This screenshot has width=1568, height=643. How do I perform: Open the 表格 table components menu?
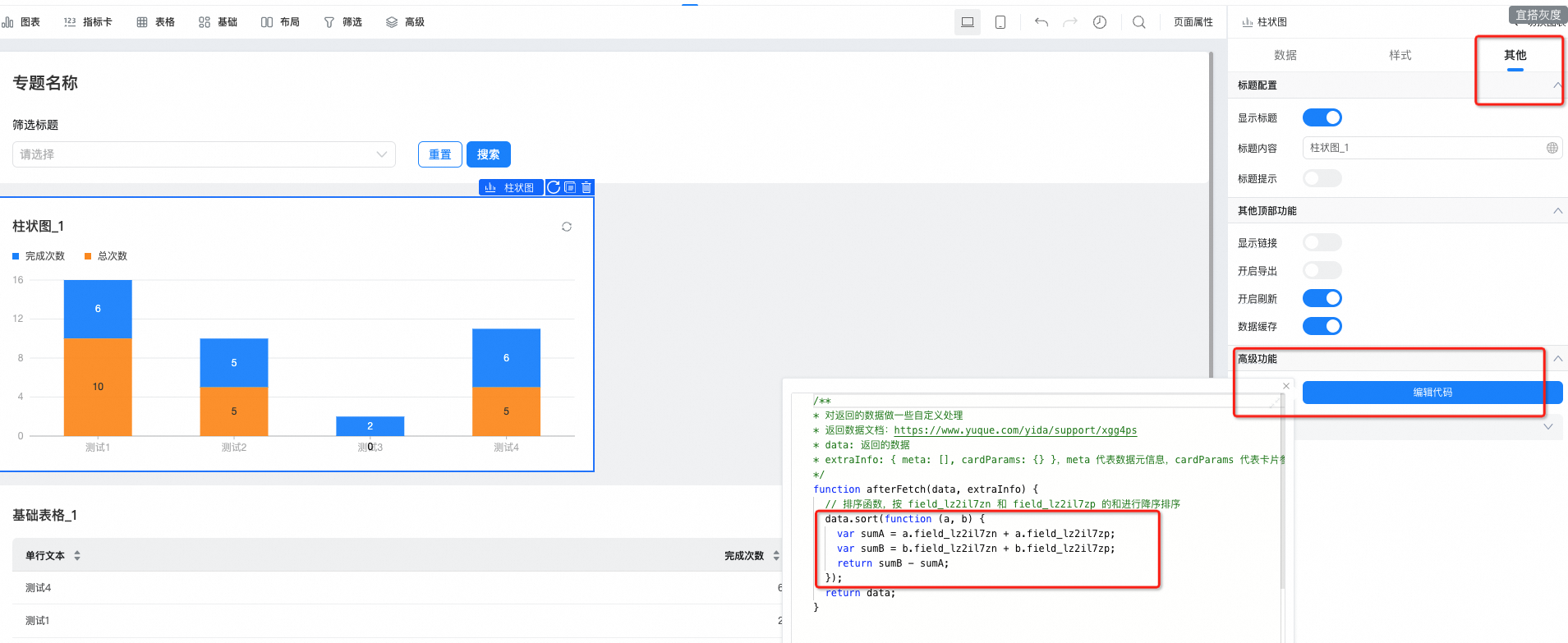[x=155, y=22]
